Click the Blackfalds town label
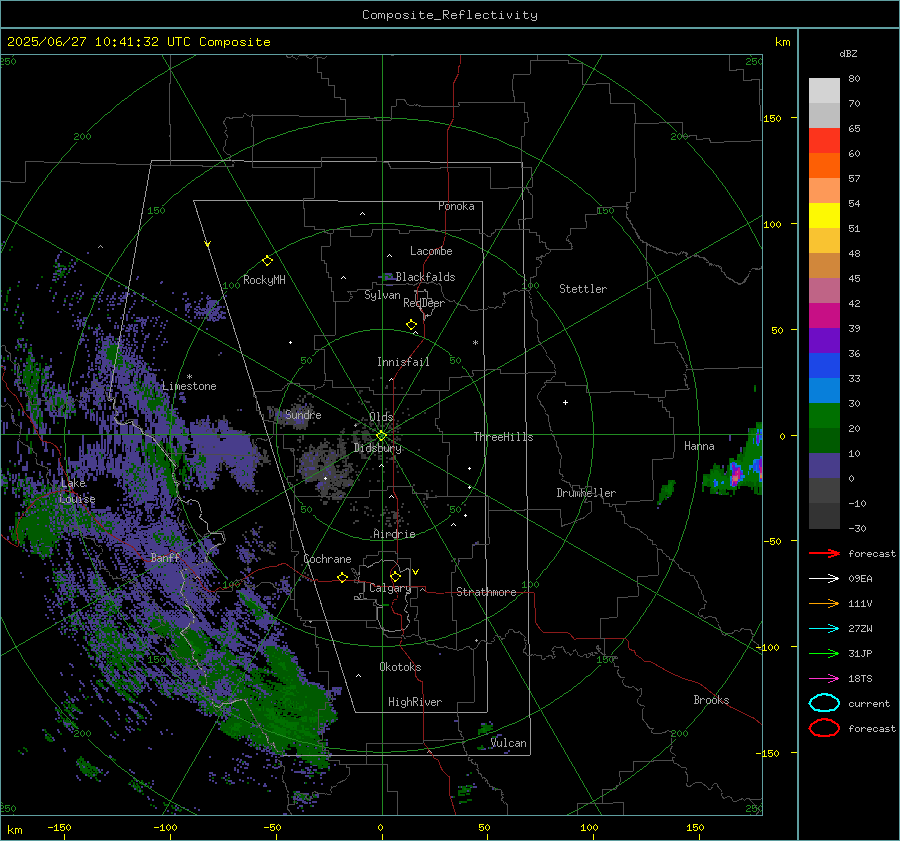The height and width of the screenshot is (841, 900). [425, 277]
